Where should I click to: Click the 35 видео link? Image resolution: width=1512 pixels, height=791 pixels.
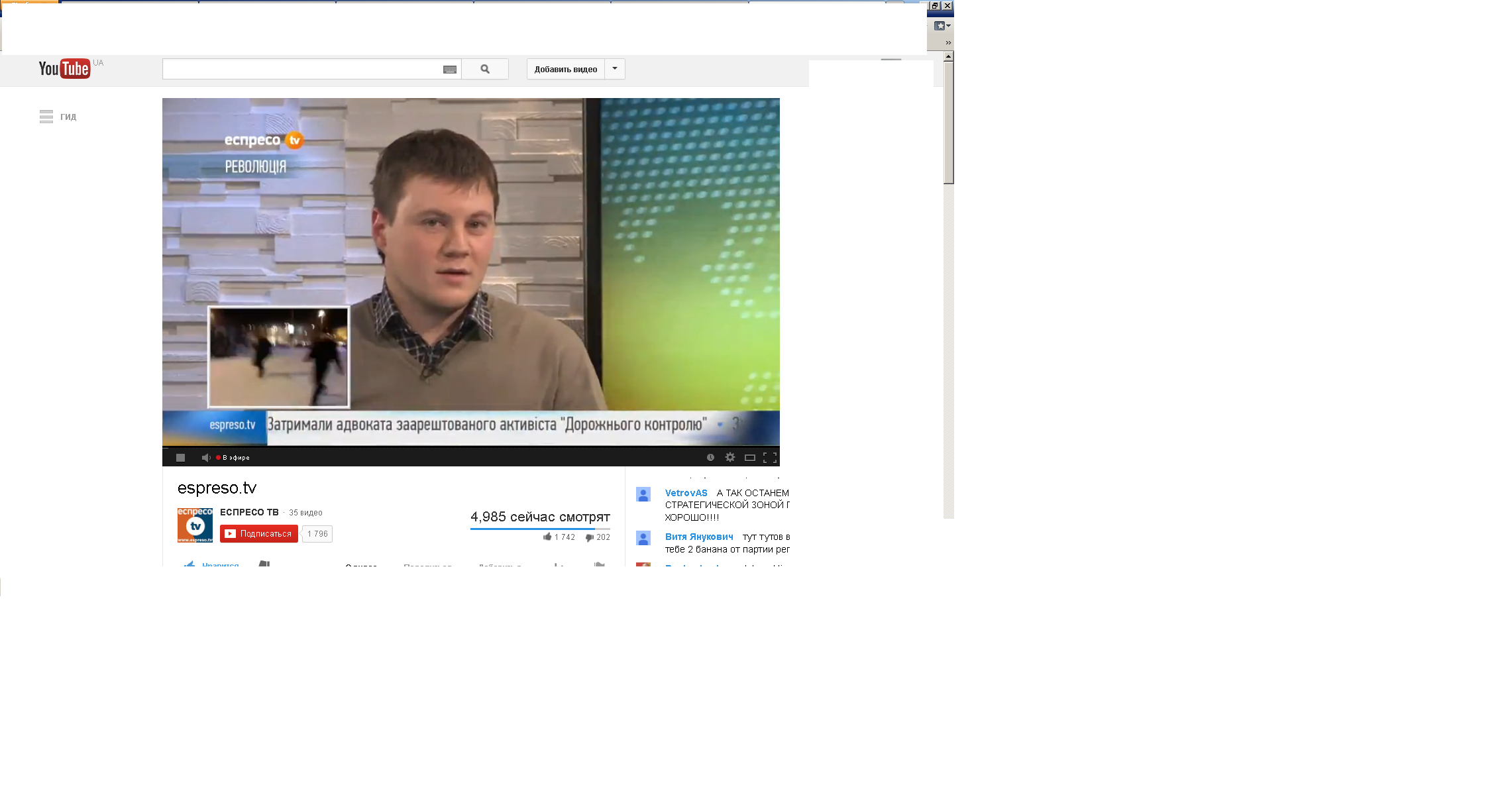305,513
